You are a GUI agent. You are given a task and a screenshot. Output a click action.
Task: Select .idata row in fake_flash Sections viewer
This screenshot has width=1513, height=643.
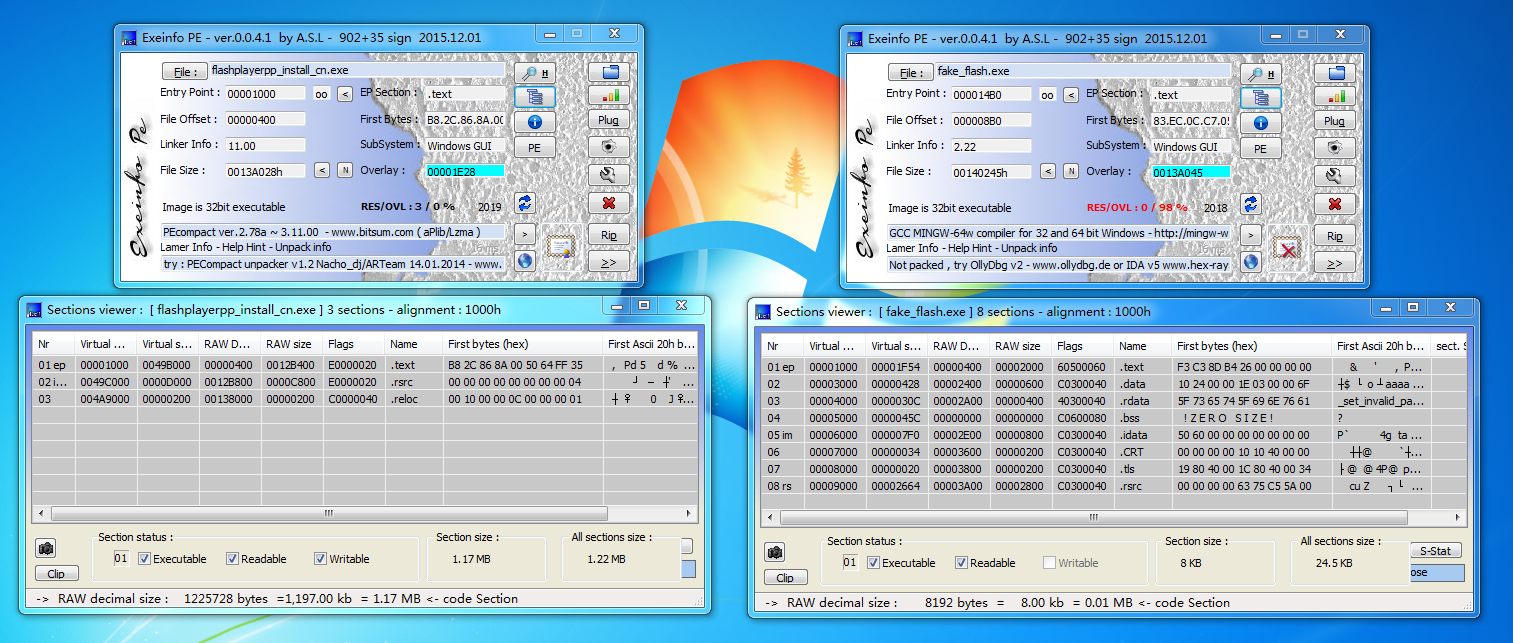point(1112,436)
